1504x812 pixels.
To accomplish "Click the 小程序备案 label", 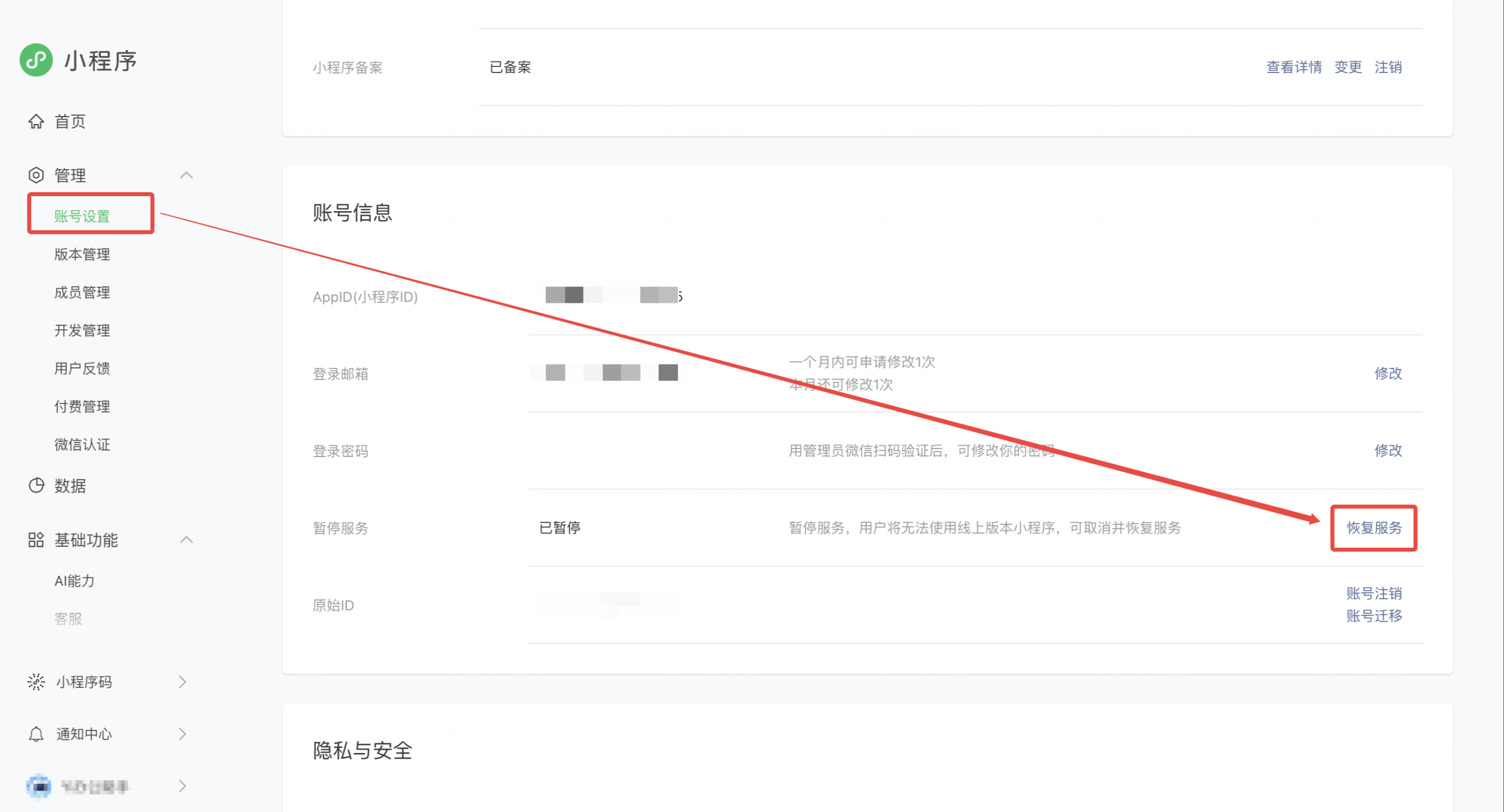I will pyautogui.click(x=348, y=68).
